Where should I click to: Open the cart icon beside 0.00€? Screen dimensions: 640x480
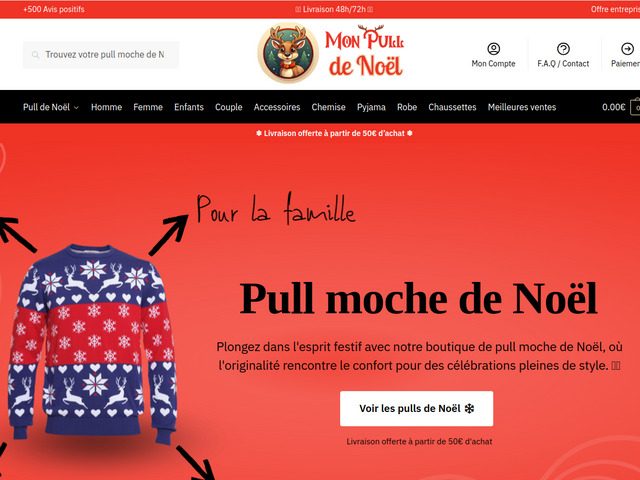(636, 107)
